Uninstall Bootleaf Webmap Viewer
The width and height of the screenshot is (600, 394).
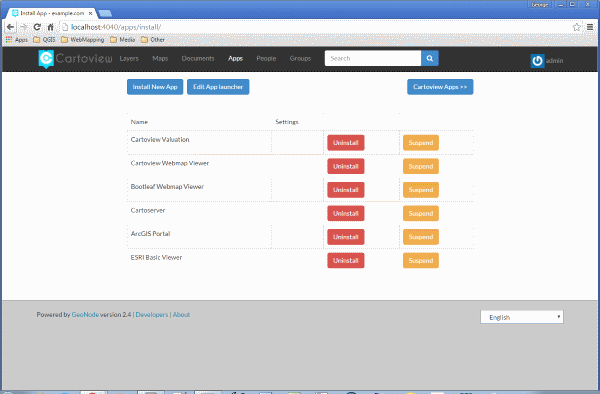346,190
